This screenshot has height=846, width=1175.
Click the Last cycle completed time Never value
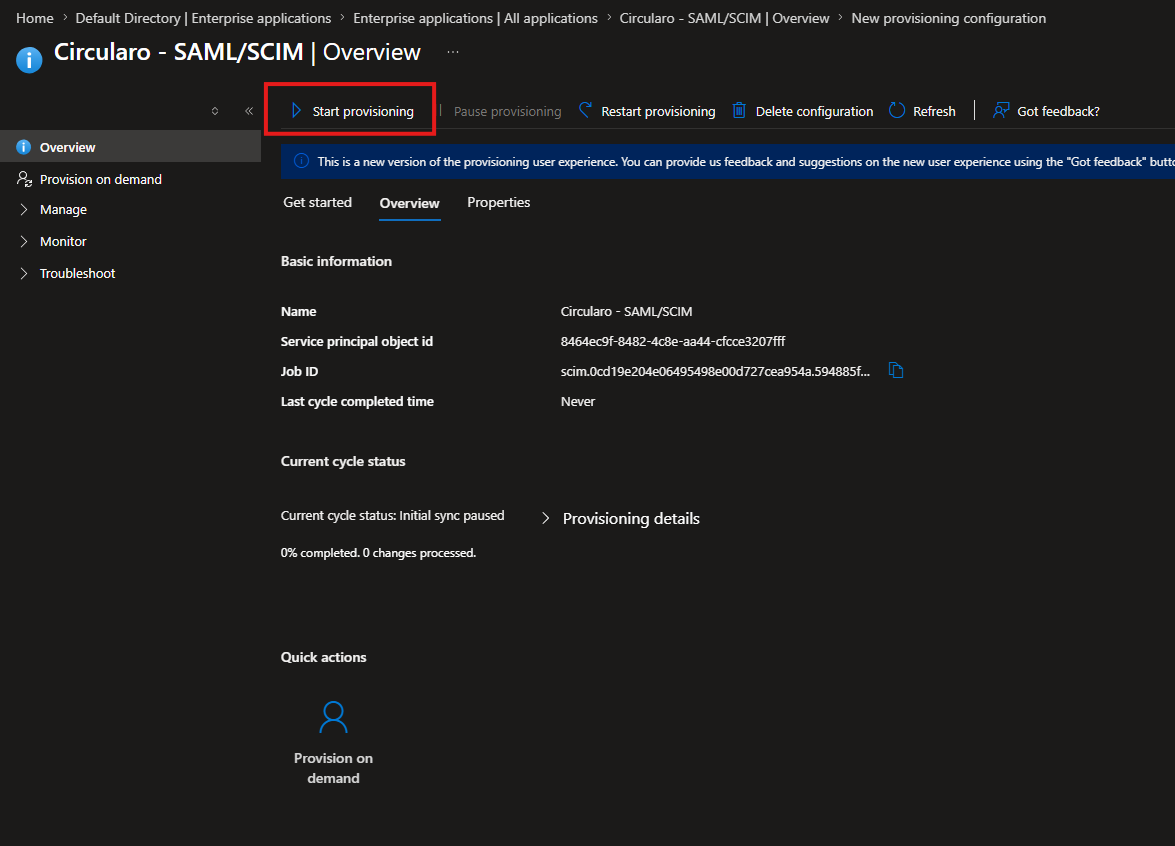[578, 402]
